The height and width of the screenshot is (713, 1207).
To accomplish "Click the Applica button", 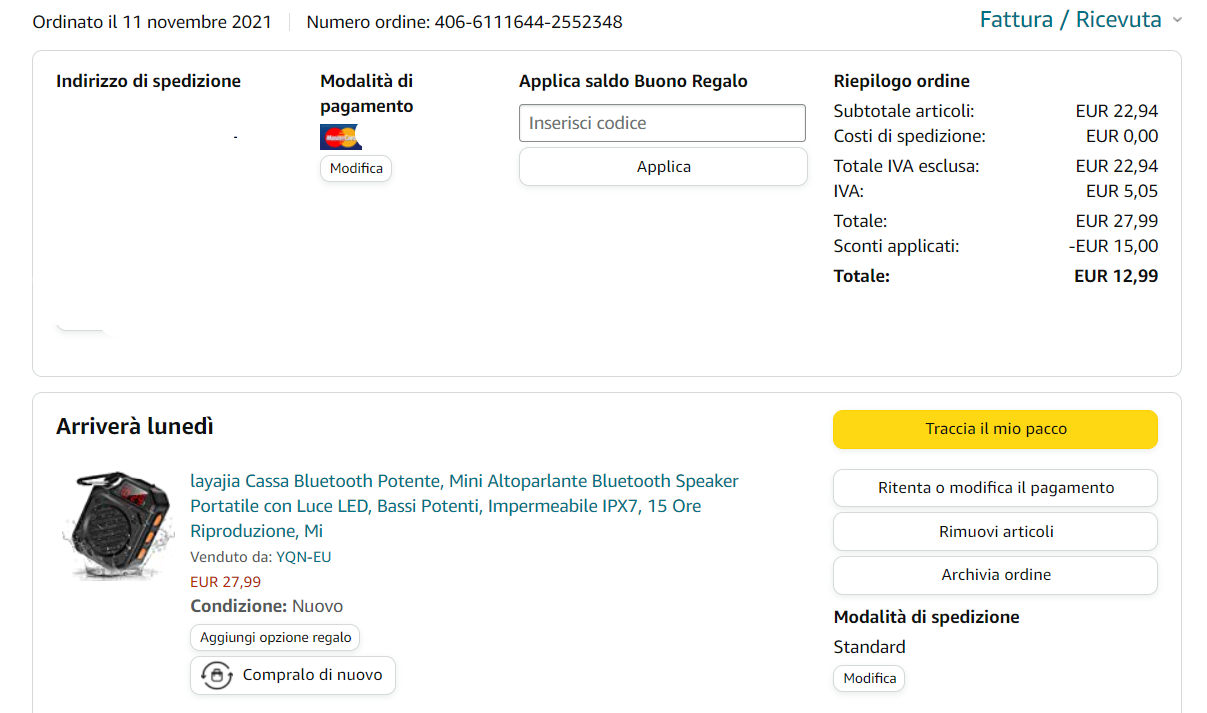I will [x=663, y=167].
